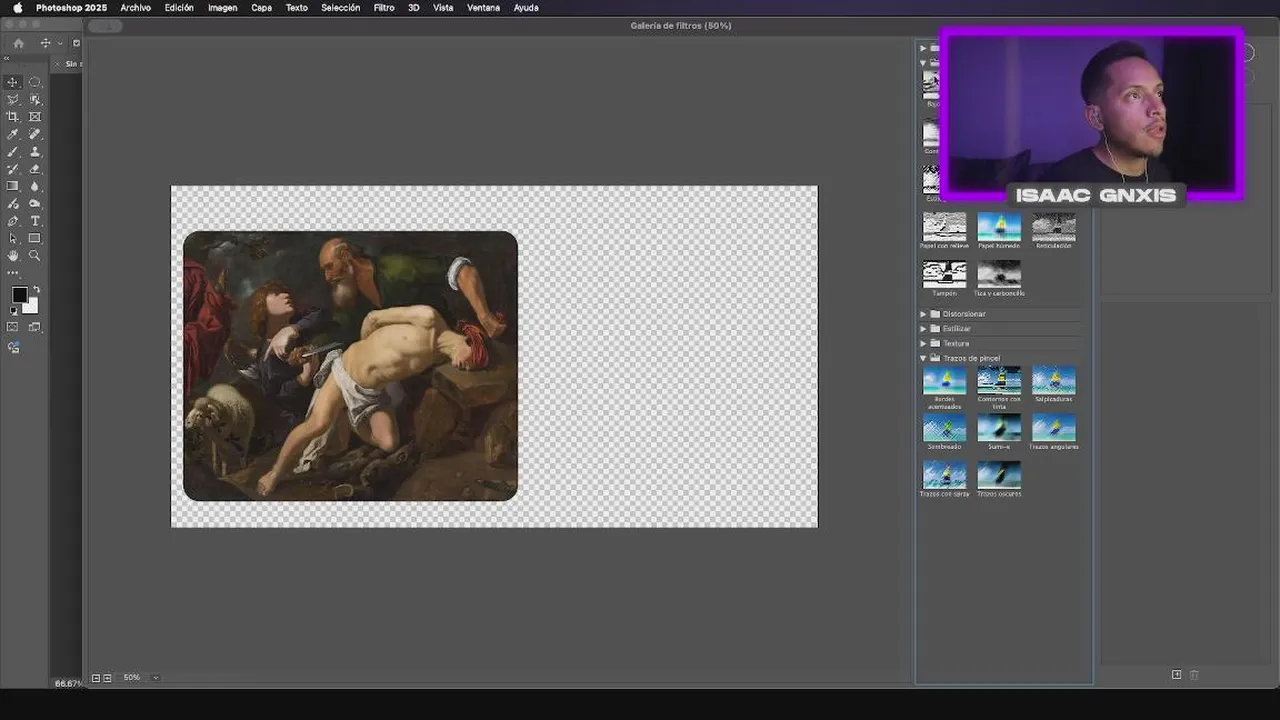The width and height of the screenshot is (1280, 720).
Task: Select the Sumi-e filter thumbnail
Action: 999,428
